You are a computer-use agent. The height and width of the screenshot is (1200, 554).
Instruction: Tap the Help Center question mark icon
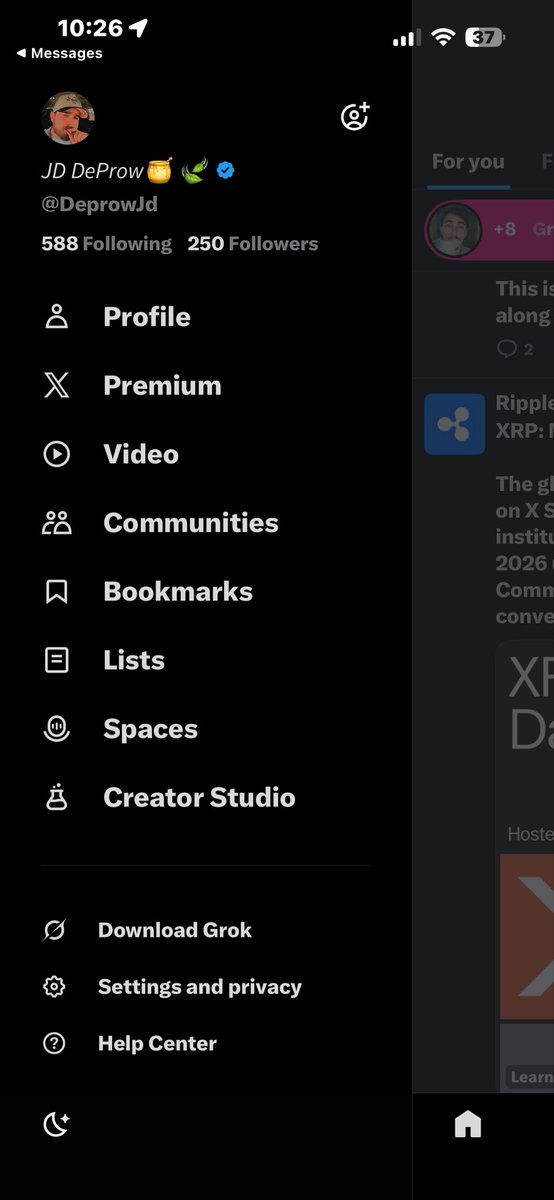[x=54, y=1044]
